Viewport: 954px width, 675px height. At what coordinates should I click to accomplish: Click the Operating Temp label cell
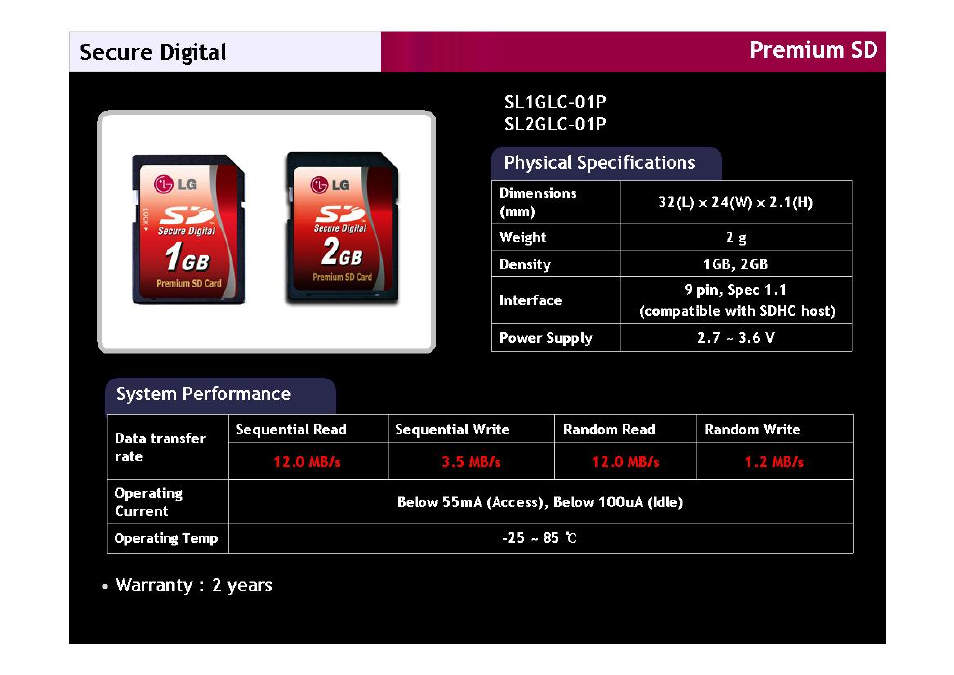168,538
